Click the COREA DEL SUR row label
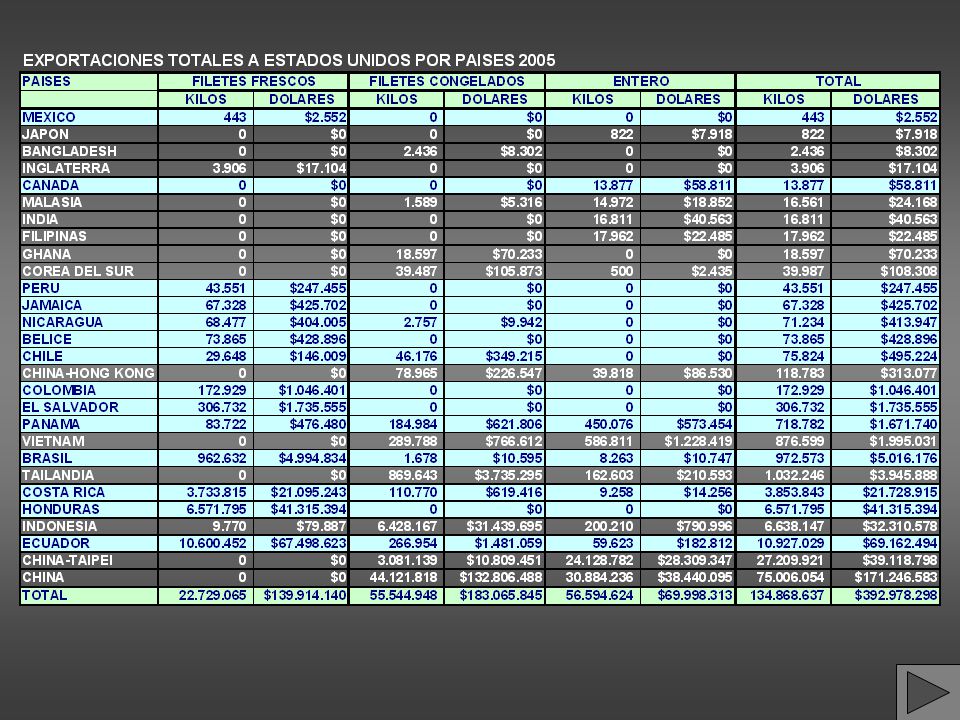960x720 pixels. point(78,271)
